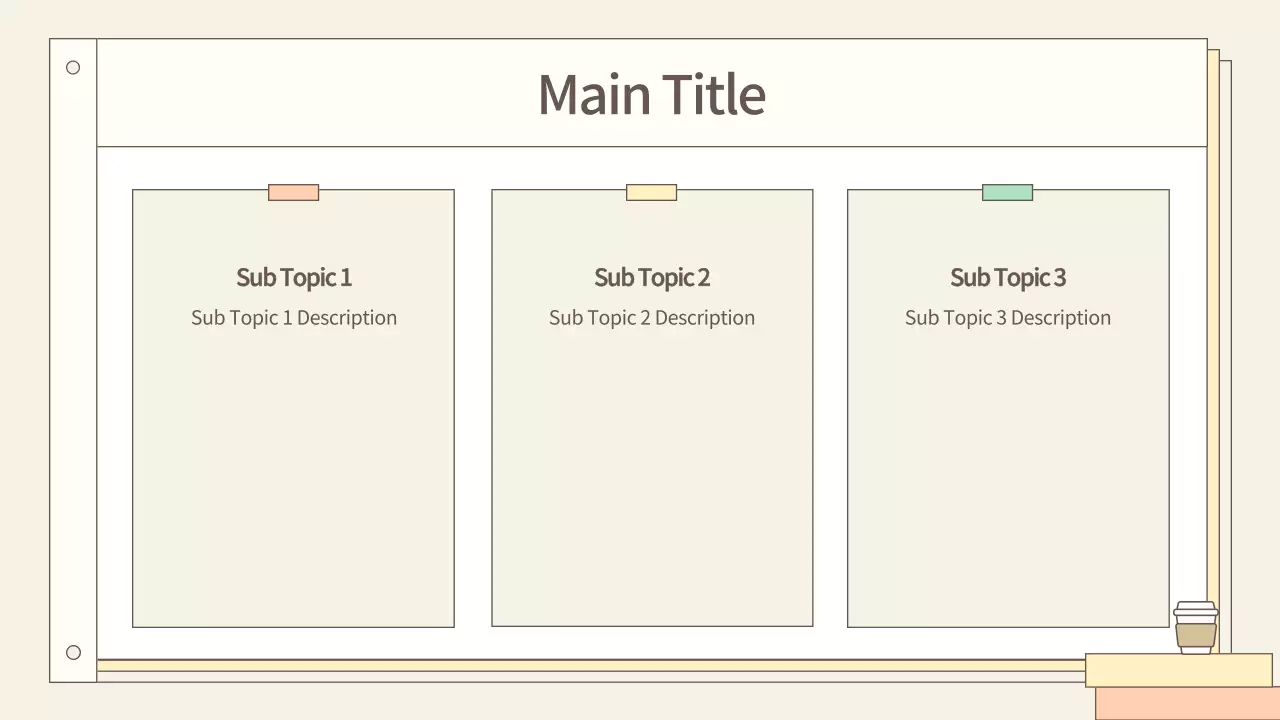Screen dimensions: 1280x720
Task: Select the Sub Topic 1 heading
Action: [293, 277]
